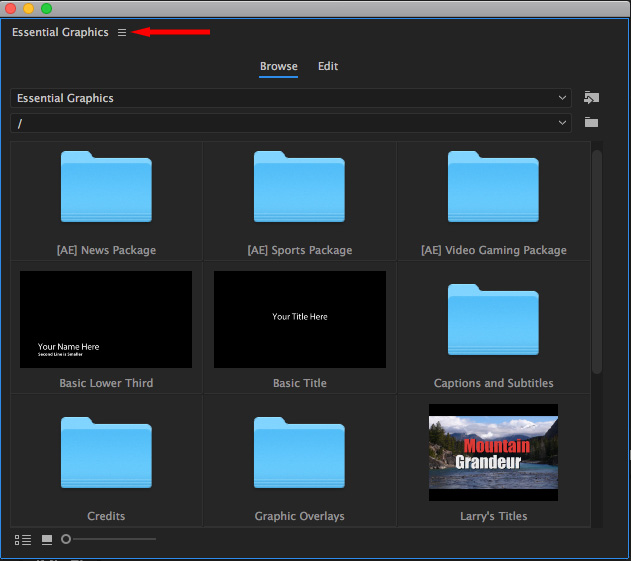The height and width of the screenshot is (561, 631).
Task: Click the "Basic Lower Third" label
Action: (106, 383)
